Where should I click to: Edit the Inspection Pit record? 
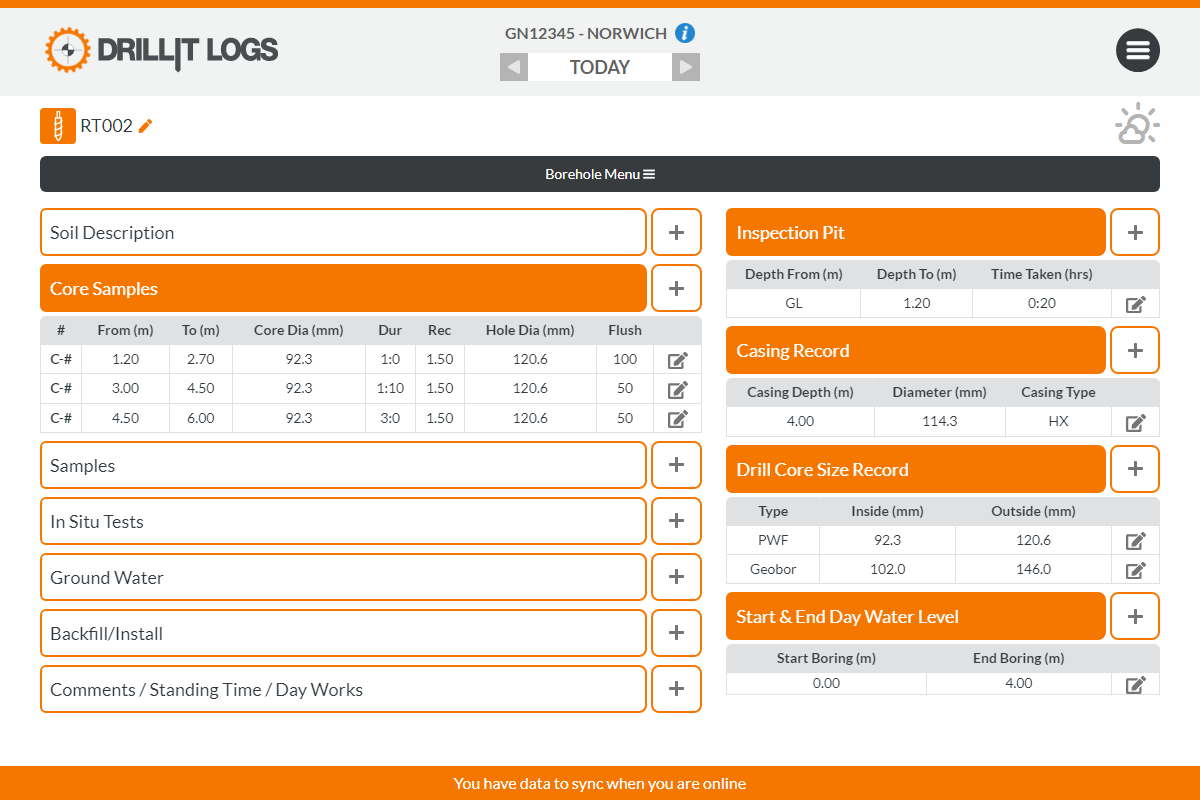pyautogui.click(x=1135, y=304)
